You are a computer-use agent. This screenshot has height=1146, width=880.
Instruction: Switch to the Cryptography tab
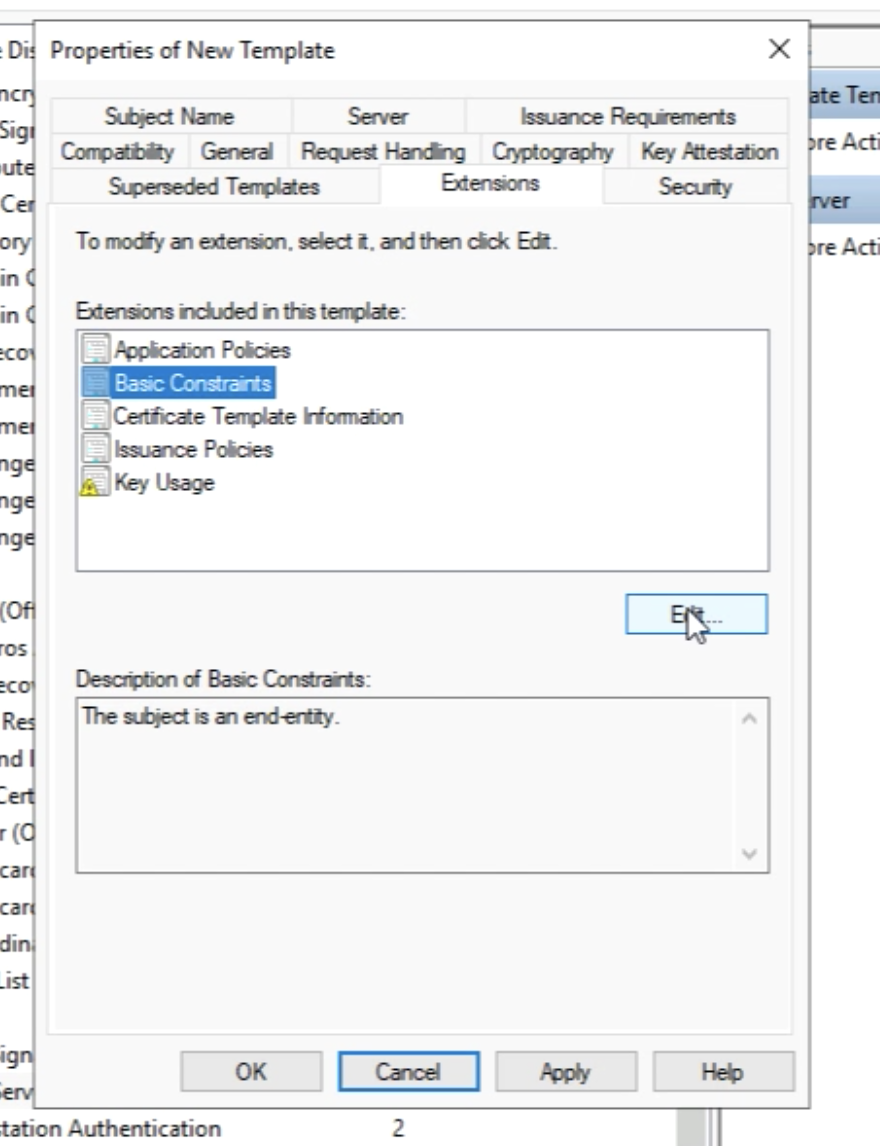tap(552, 152)
